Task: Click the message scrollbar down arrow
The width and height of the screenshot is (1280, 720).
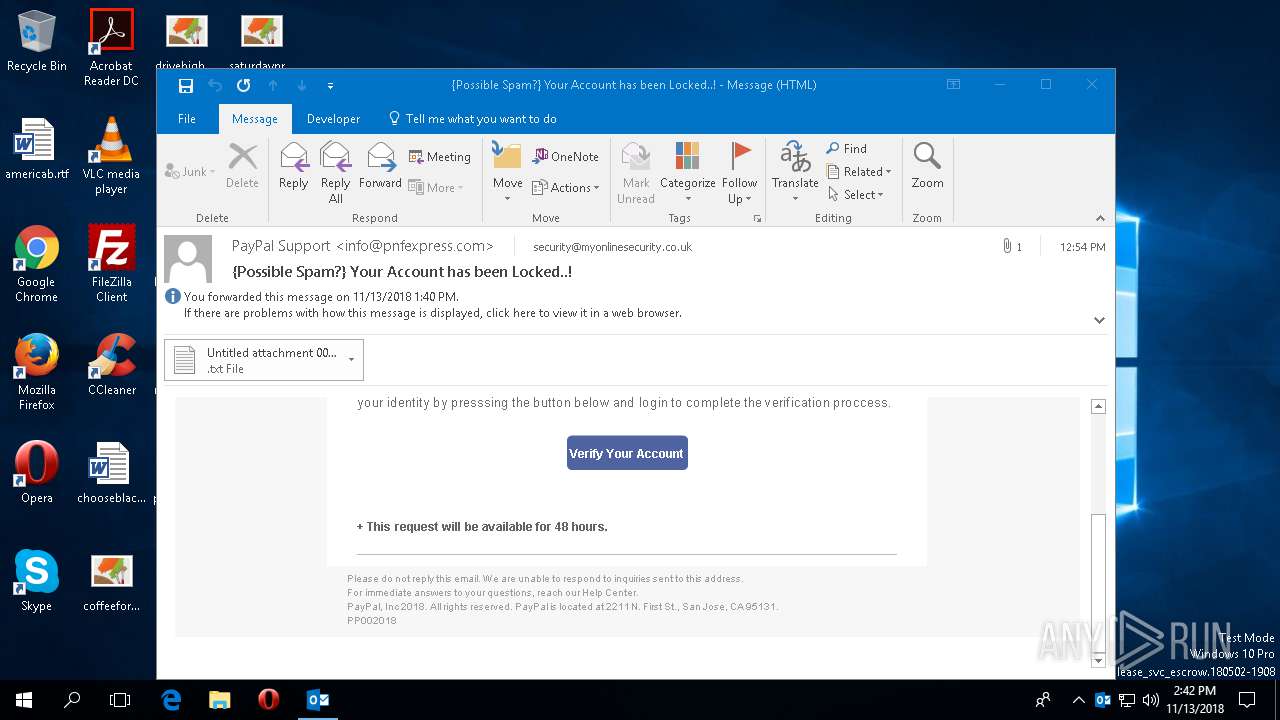Action: click(1098, 660)
